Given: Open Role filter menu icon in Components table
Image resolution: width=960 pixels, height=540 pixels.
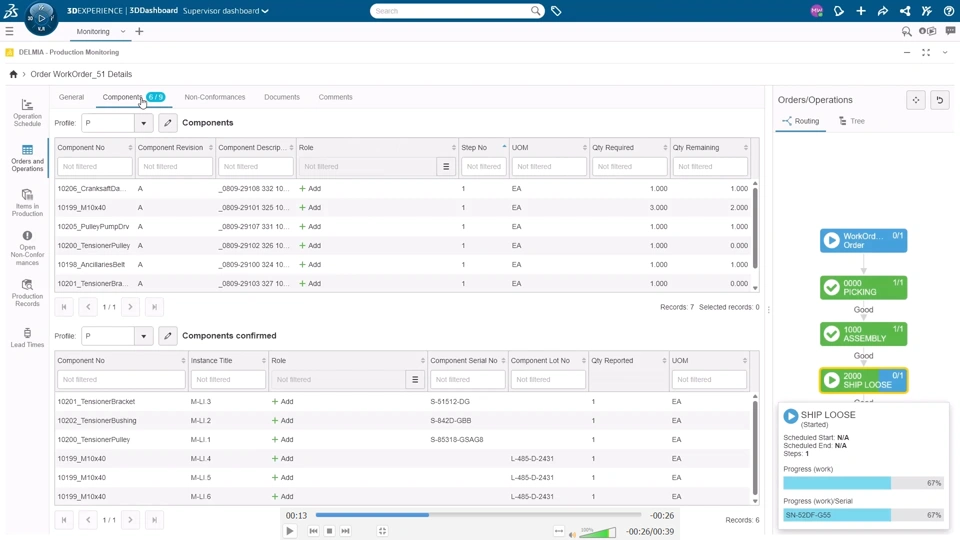Looking at the screenshot, I should 446,167.
